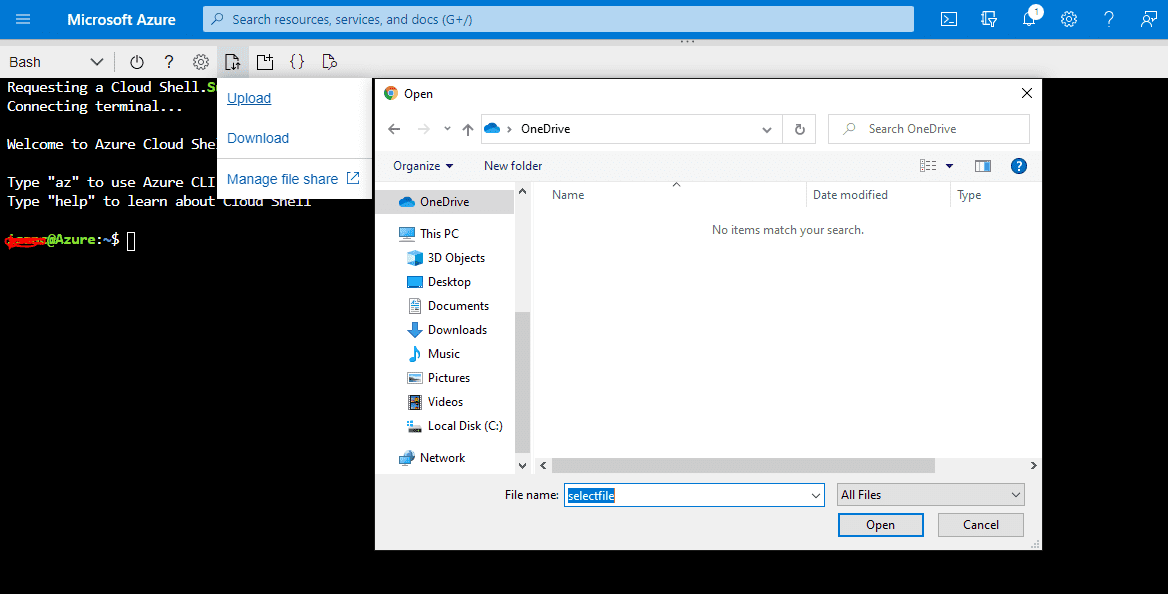The width and height of the screenshot is (1168, 594).
Task: Toggle the preview pane icon
Action: pyautogui.click(x=983, y=165)
